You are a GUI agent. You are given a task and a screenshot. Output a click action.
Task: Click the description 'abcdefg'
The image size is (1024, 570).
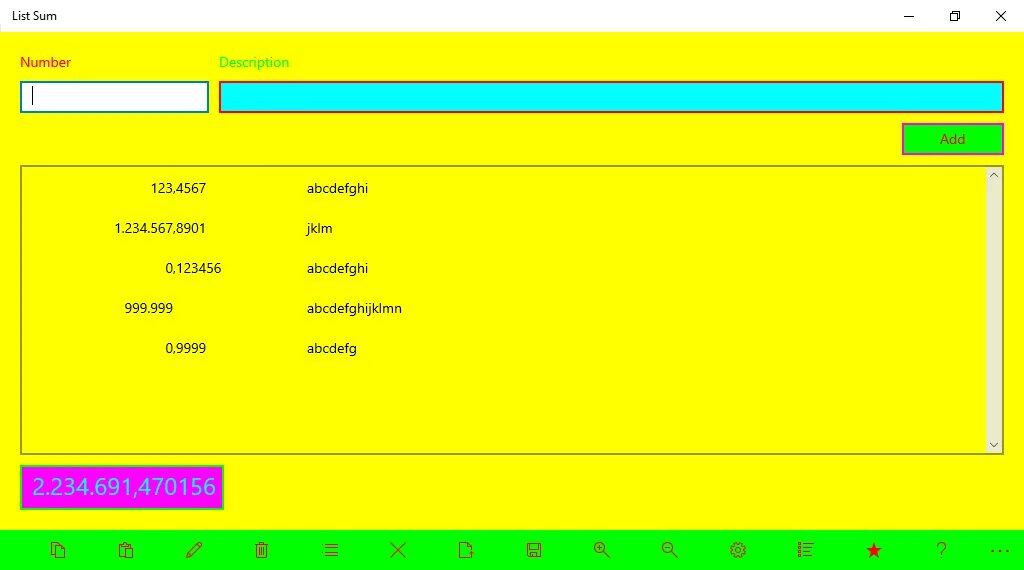(x=332, y=349)
